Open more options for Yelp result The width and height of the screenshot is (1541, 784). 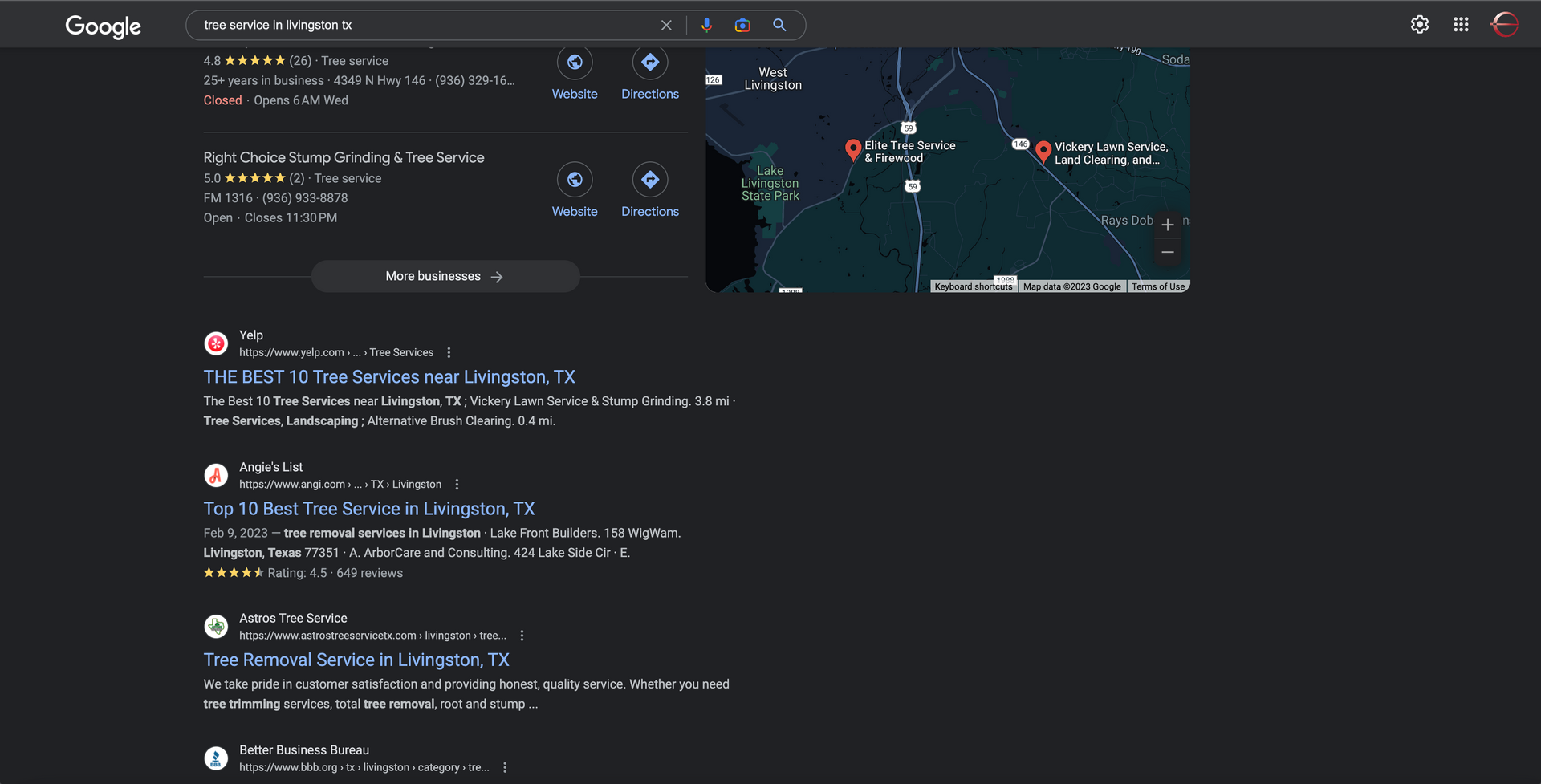(x=449, y=353)
